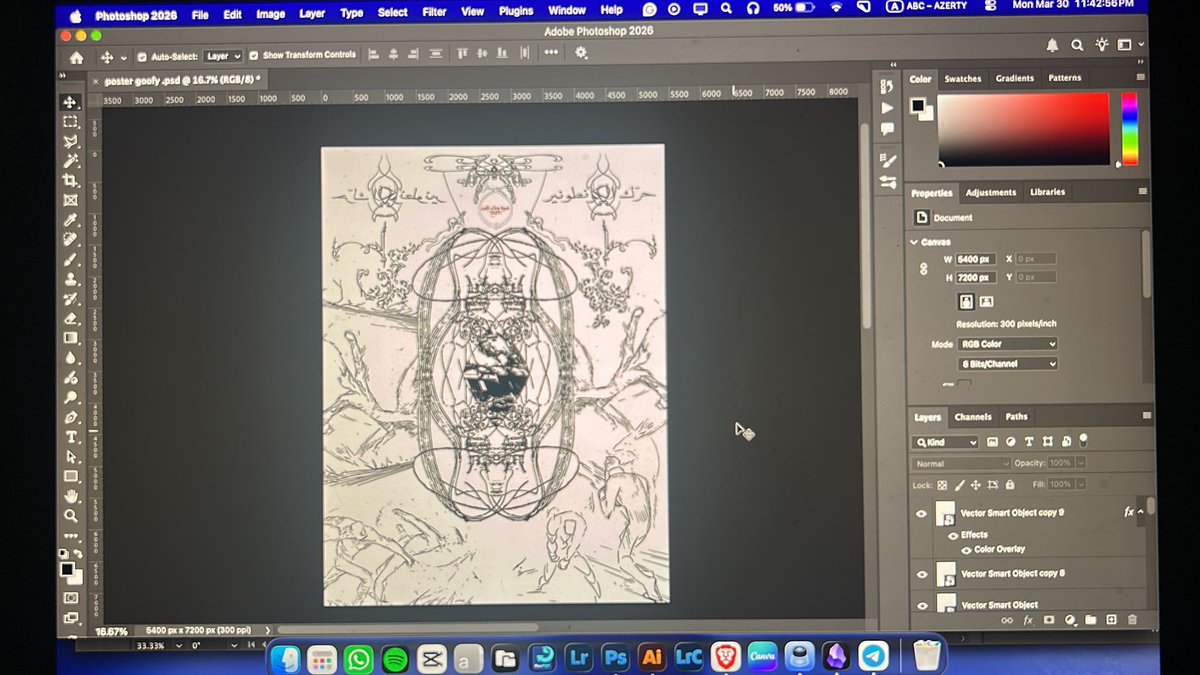Open the Opacity dropdown arrow
Screen dimensions: 1200x675
pos(1080,463)
